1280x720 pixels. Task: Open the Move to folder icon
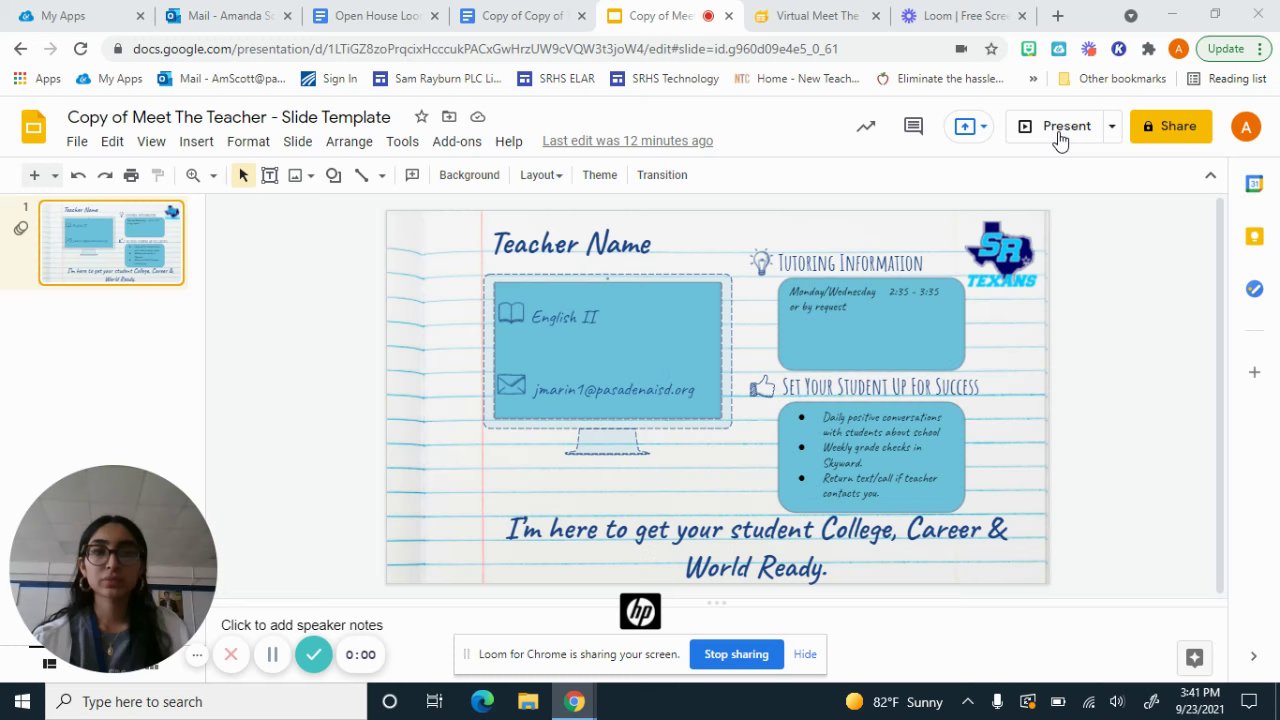click(450, 117)
